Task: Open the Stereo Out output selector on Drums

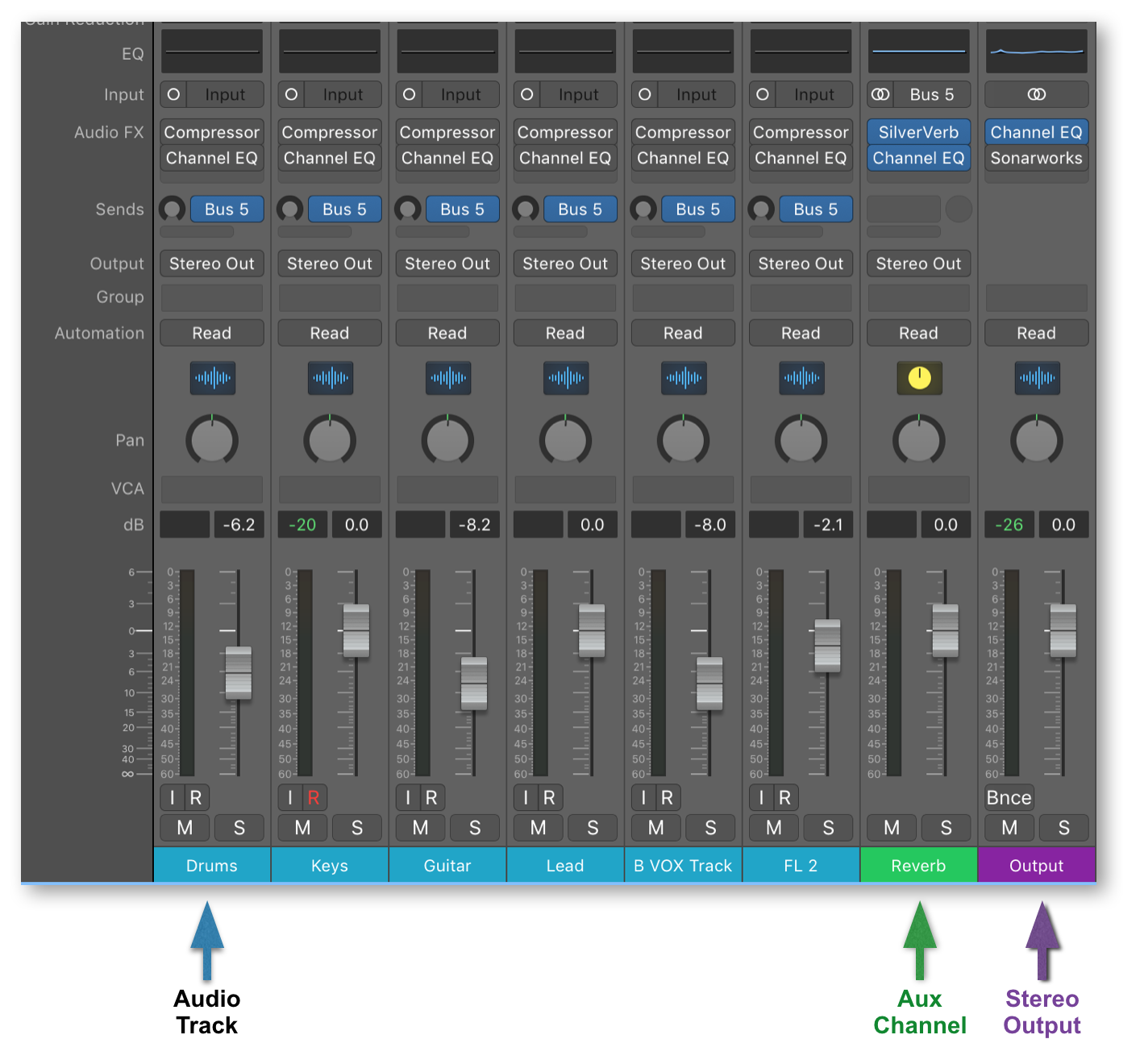Action: (x=211, y=263)
